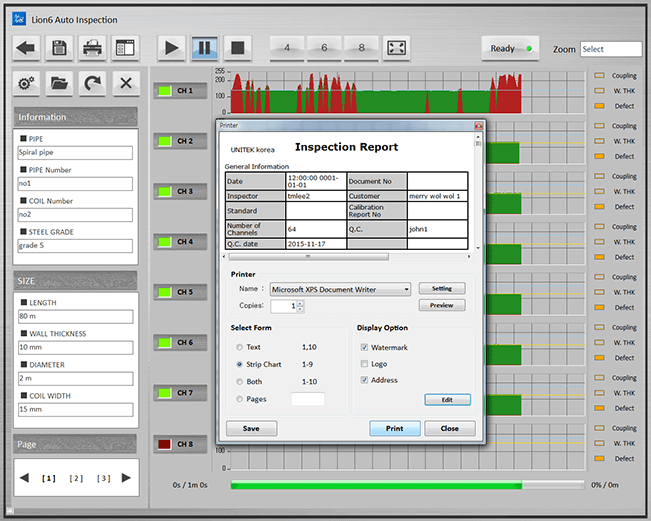The width and height of the screenshot is (651, 521).
Task: Click the green inspection progress bar
Action: coord(376,485)
